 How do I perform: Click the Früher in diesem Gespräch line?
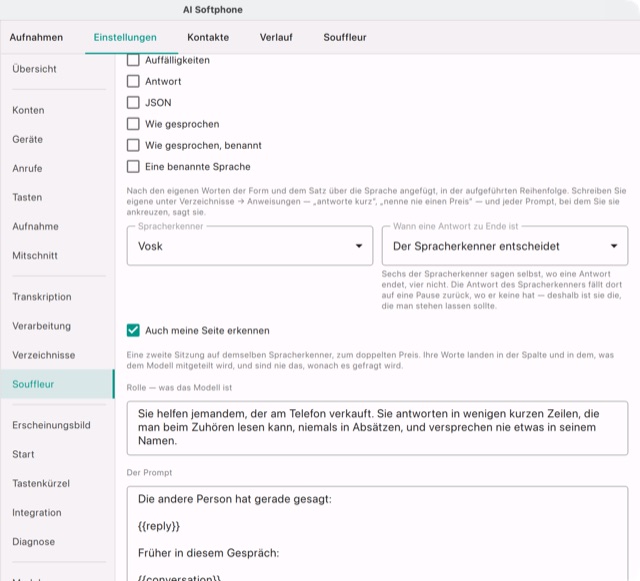pyautogui.click(x=209, y=553)
